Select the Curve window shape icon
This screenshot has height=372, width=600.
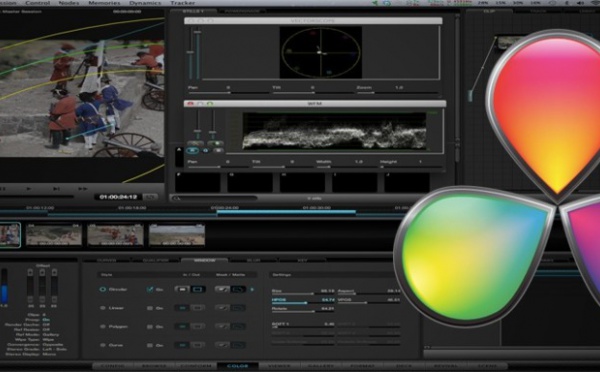click(103, 345)
